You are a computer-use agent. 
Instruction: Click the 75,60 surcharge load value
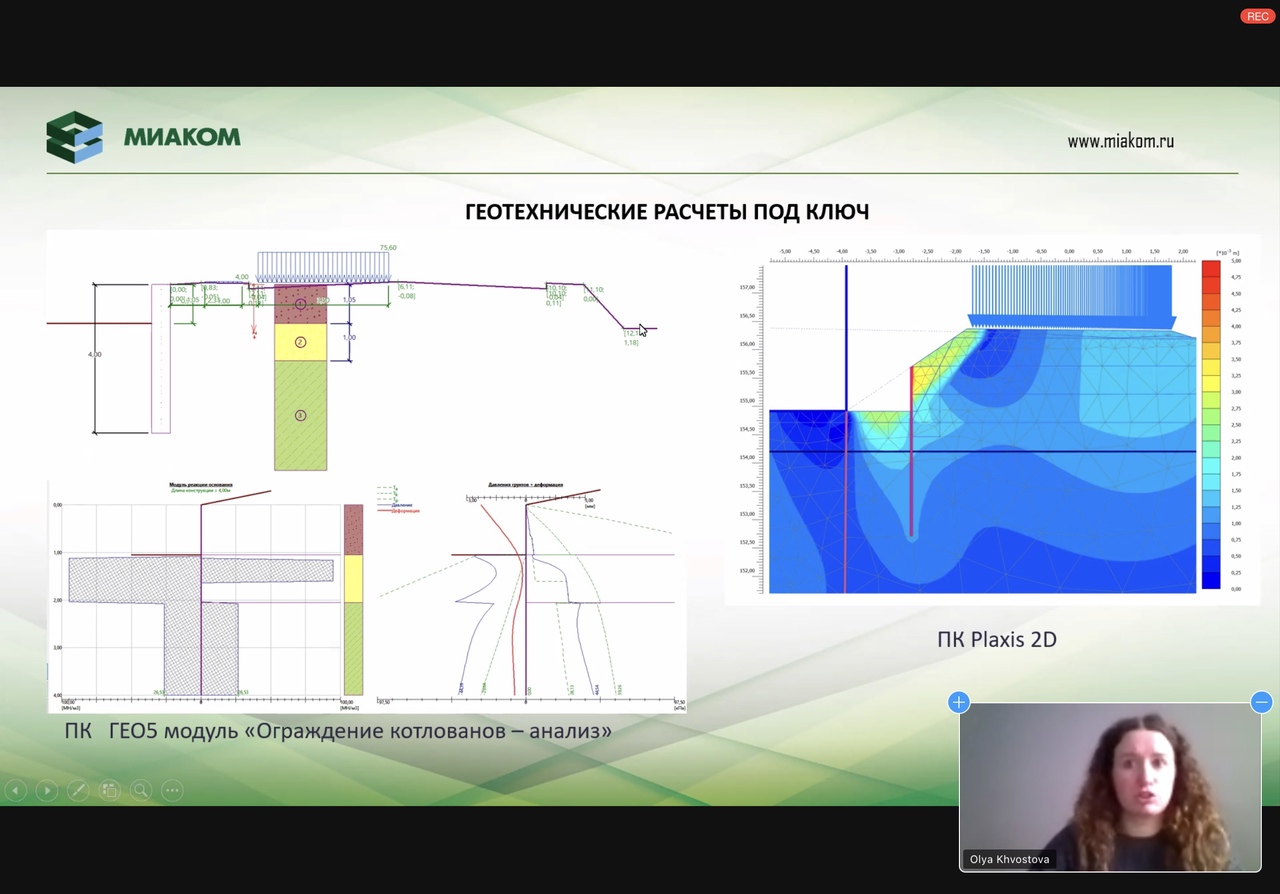pos(387,248)
